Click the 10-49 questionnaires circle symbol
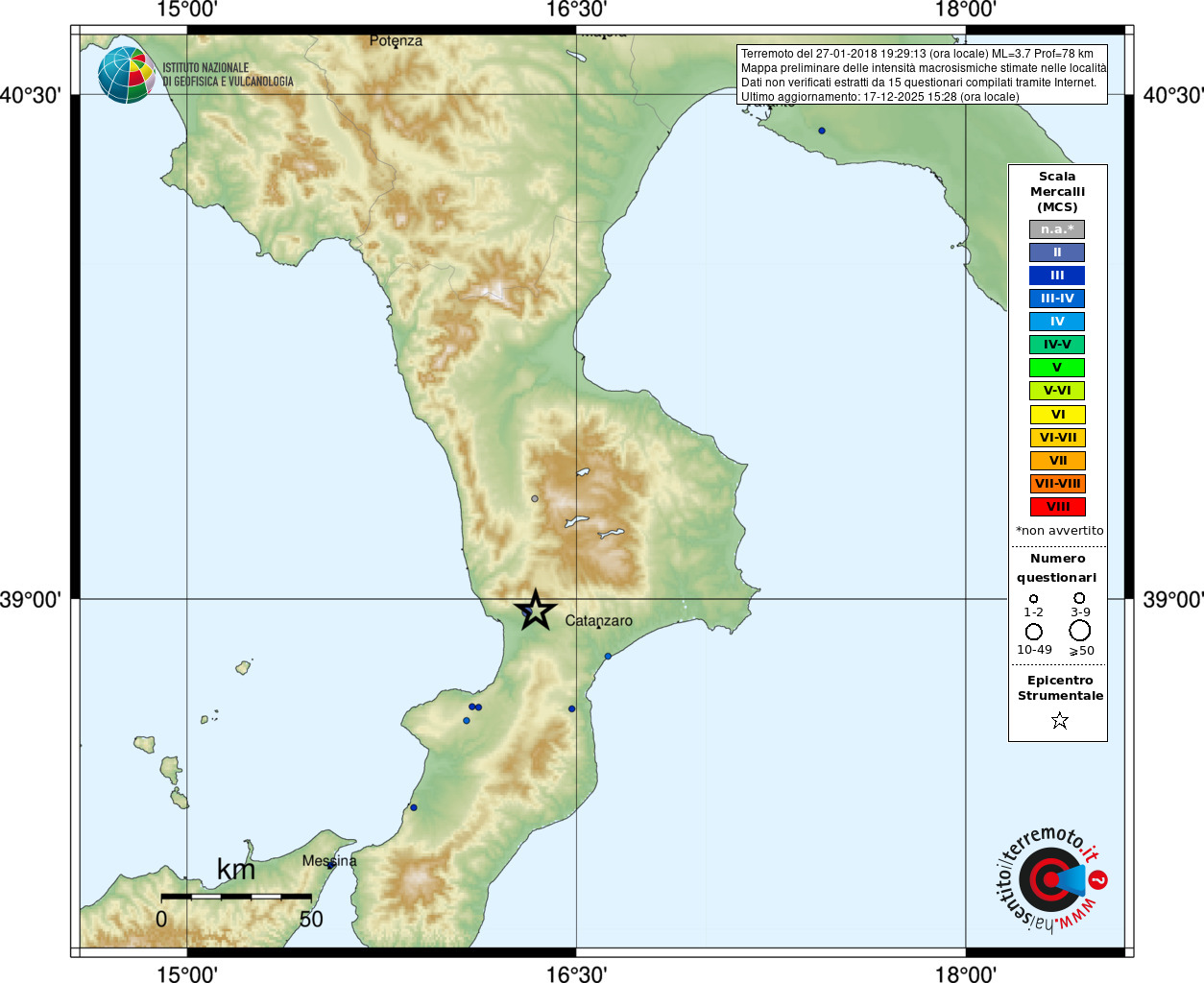1204x983 pixels. tap(1034, 632)
